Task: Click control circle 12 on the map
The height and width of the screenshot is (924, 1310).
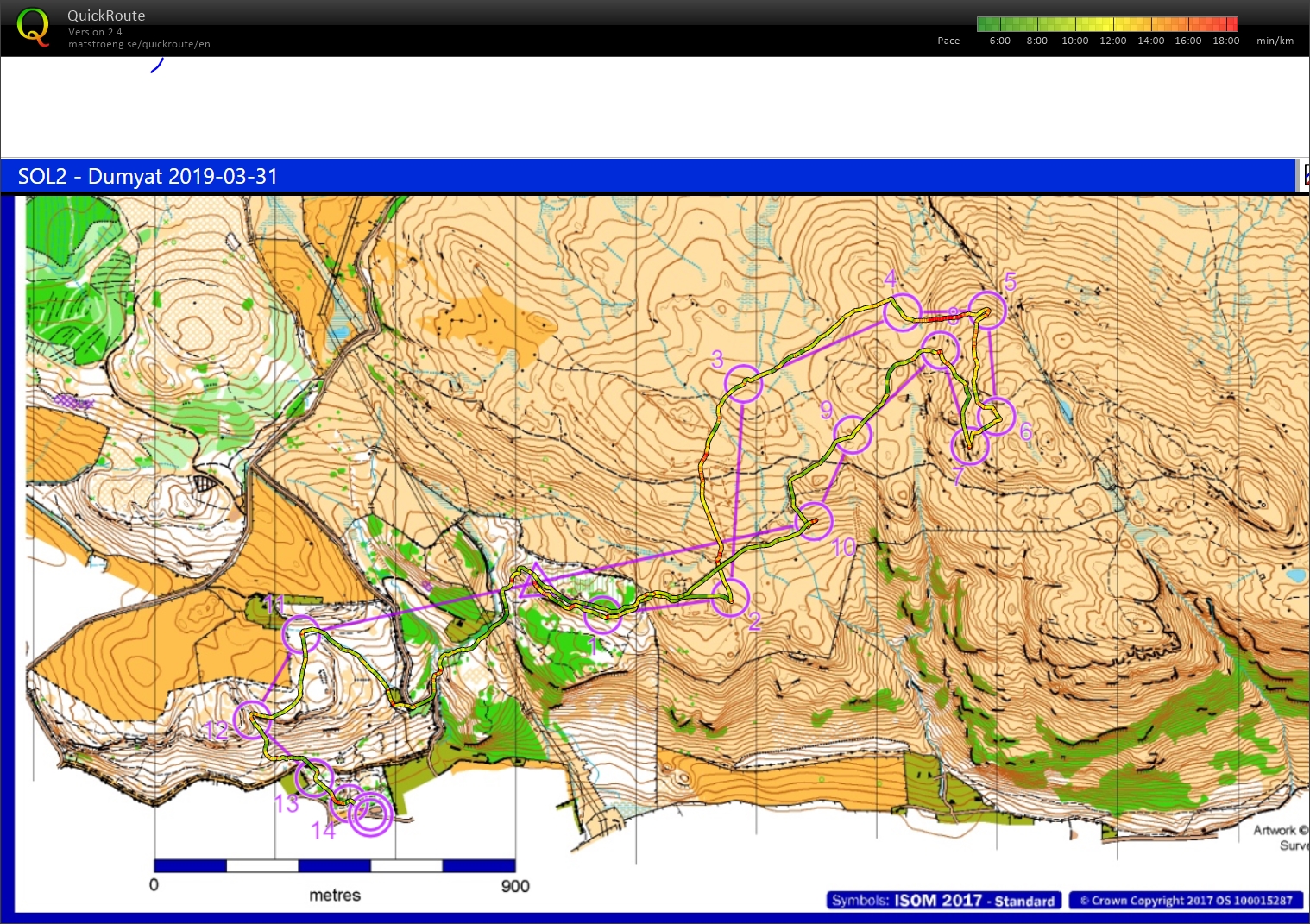Action: click(252, 720)
